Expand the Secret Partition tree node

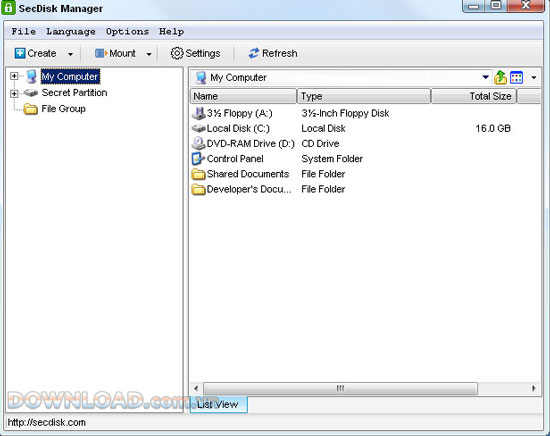tap(14, 93)
